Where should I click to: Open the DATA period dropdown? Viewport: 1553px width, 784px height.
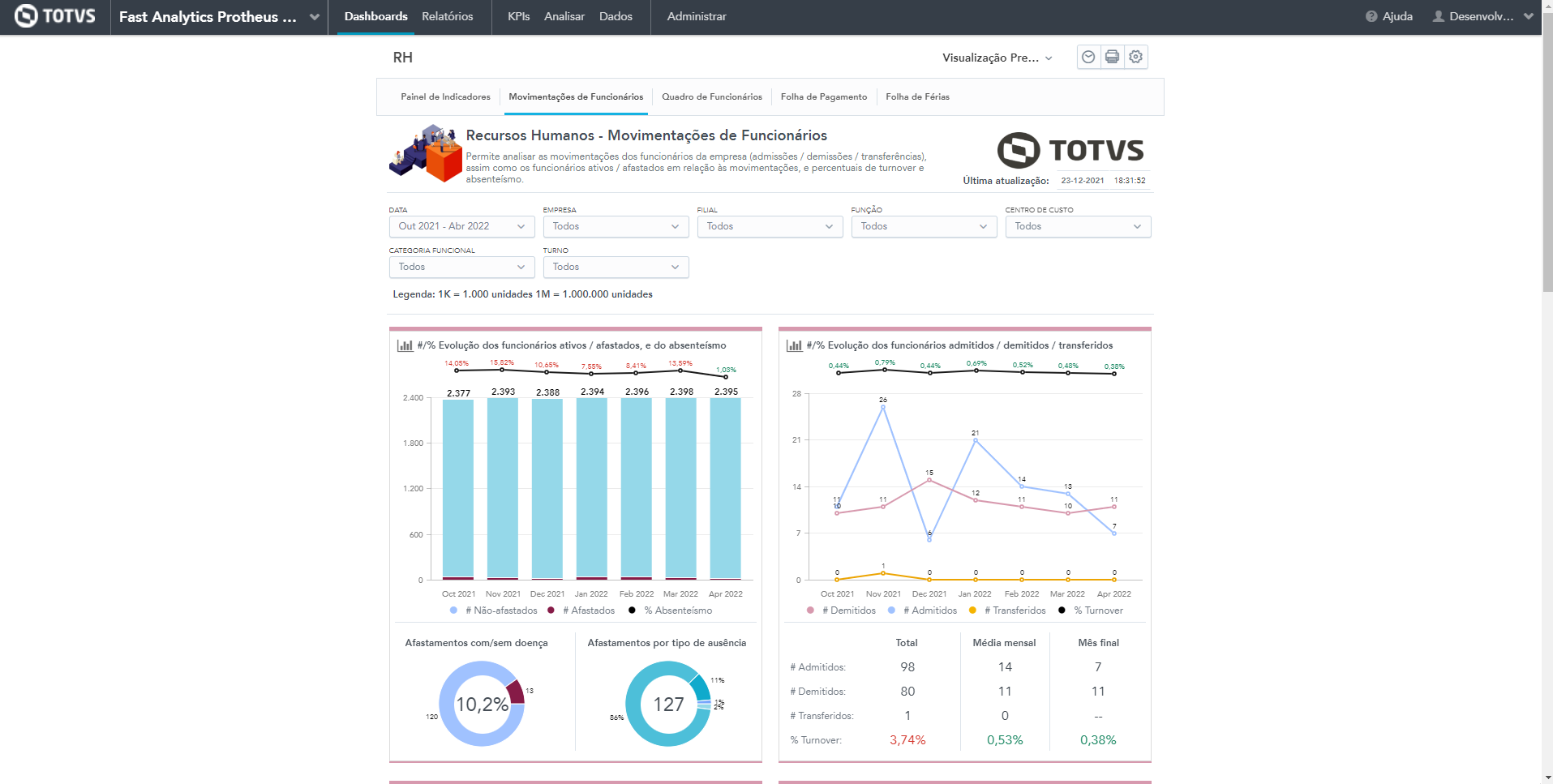tap(461, 226)
